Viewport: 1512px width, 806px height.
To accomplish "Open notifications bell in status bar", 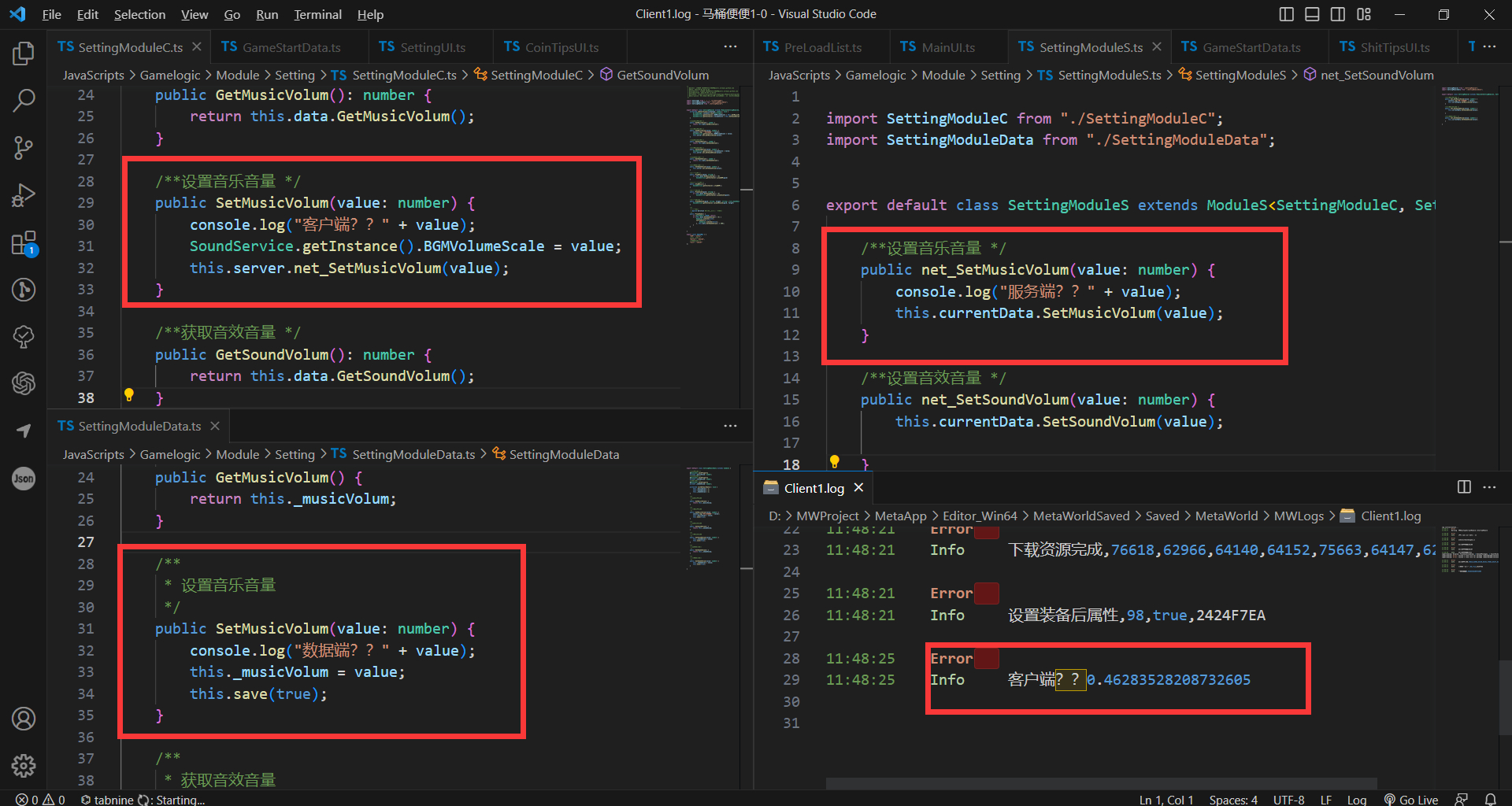I will tap(1491, 799).
